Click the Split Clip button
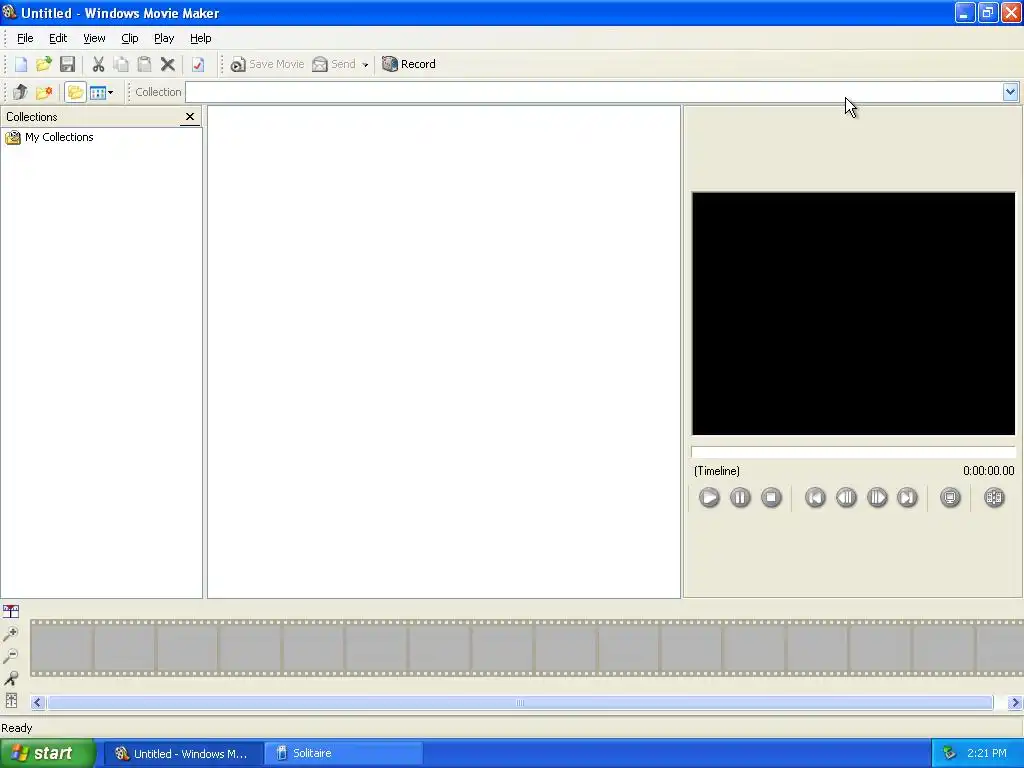The width and height of the screenshot is (1024, 768). (994, 498)
